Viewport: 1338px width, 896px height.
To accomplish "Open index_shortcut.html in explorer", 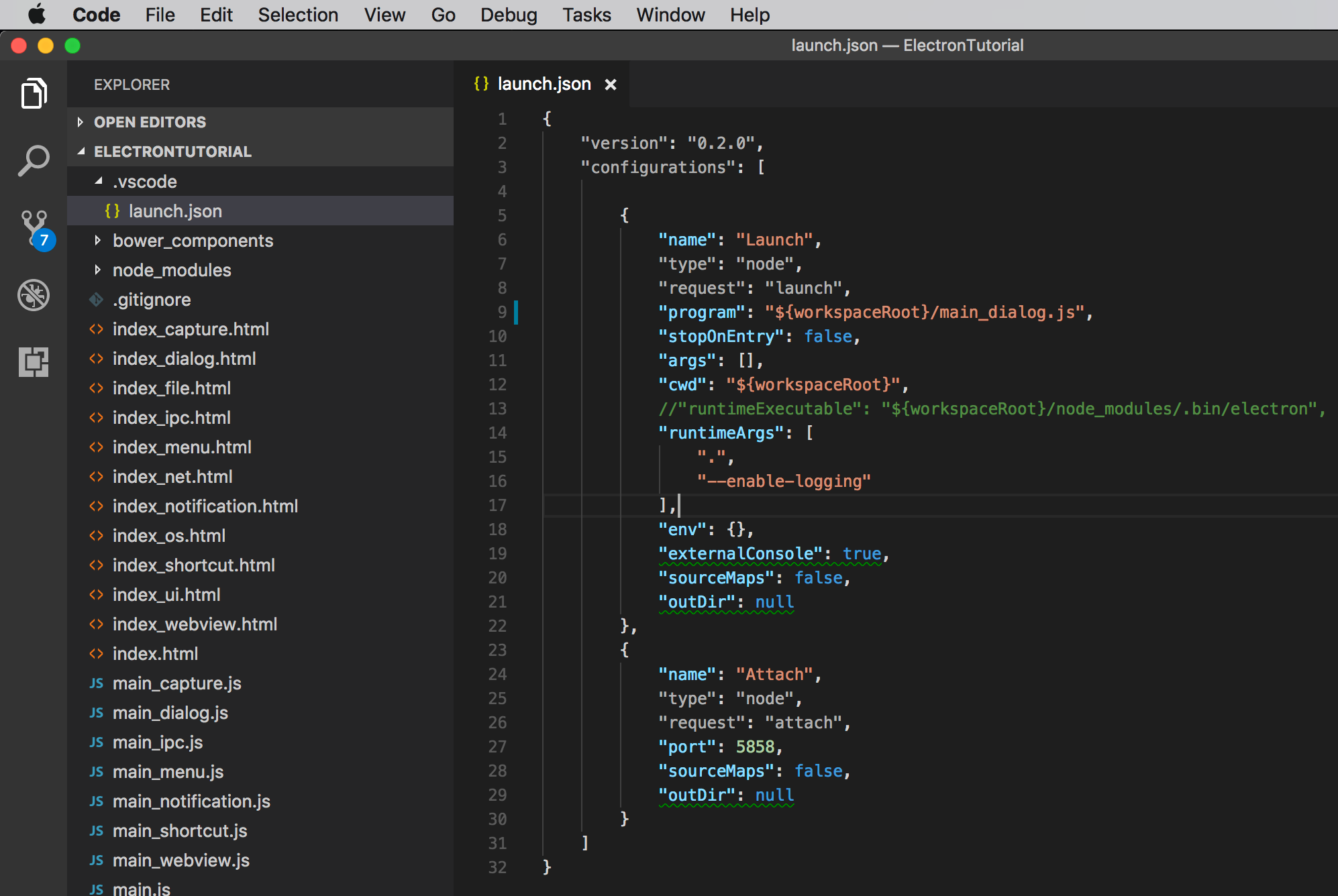I will coord(260,565).
